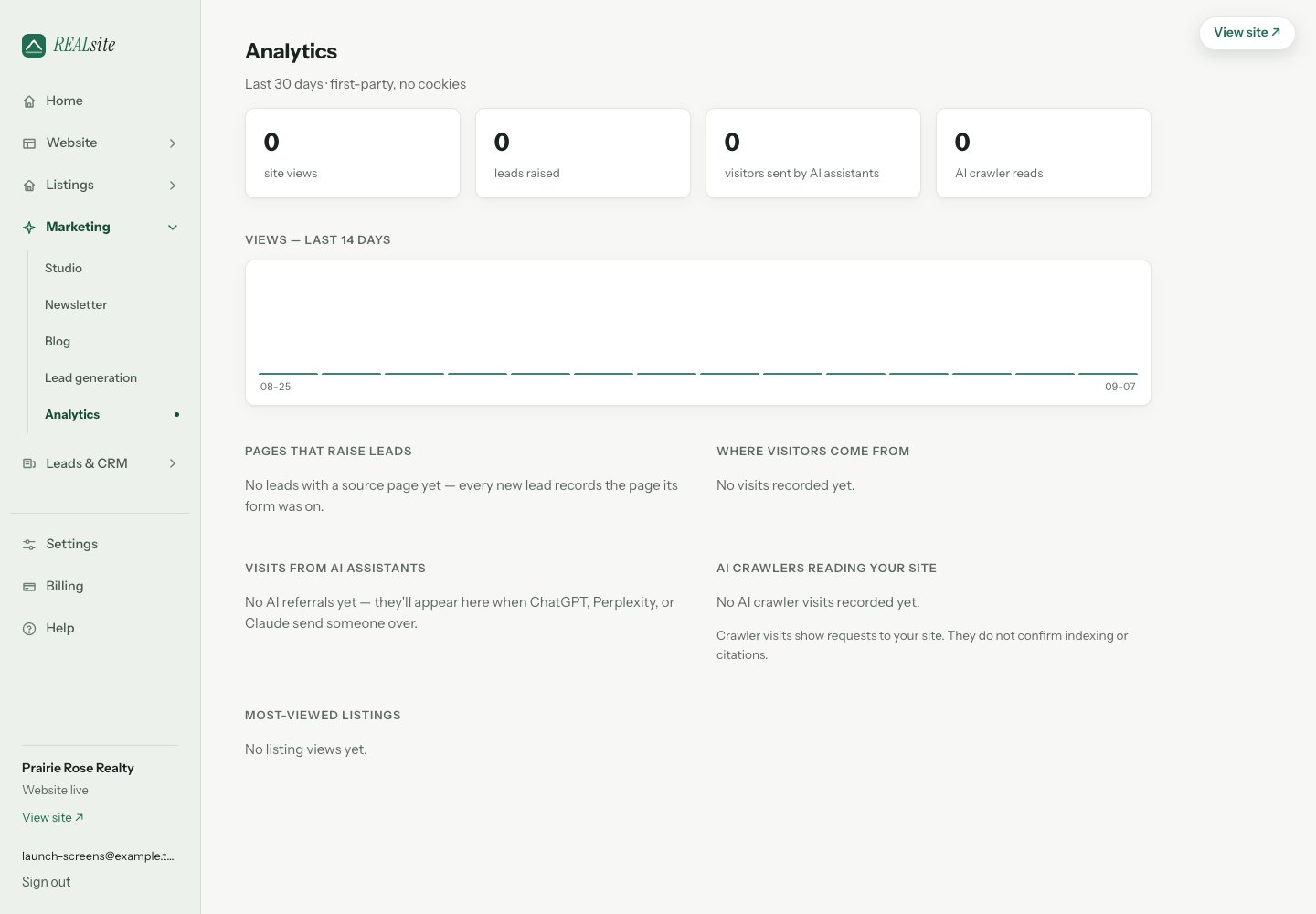Click the Marketing sparkle icon
This screenshot has height=914, width=1316.
(29, 228)
